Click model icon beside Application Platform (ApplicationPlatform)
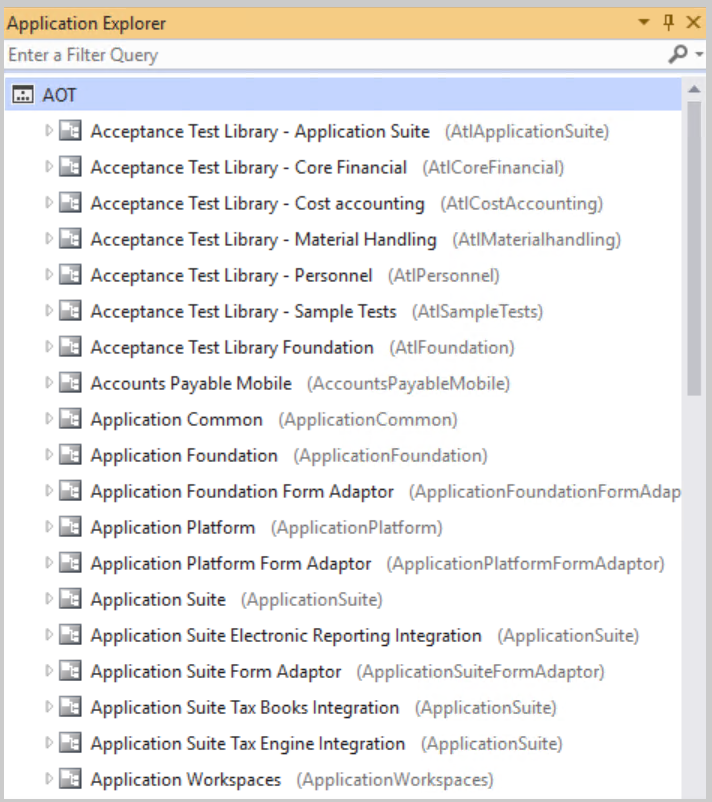Image resolution: width=712 pixels, height=802 pixels. pyautogui.click(x=70, y=526)
